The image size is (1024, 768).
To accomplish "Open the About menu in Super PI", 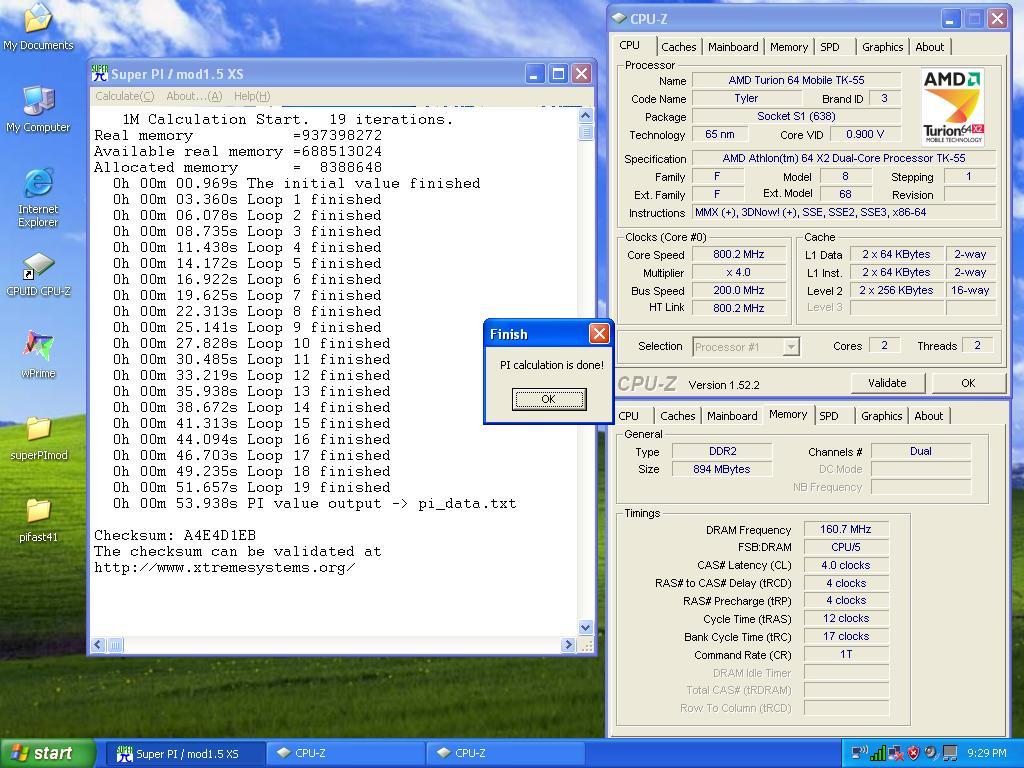I will pyautogui.click(x=194, y=96).
